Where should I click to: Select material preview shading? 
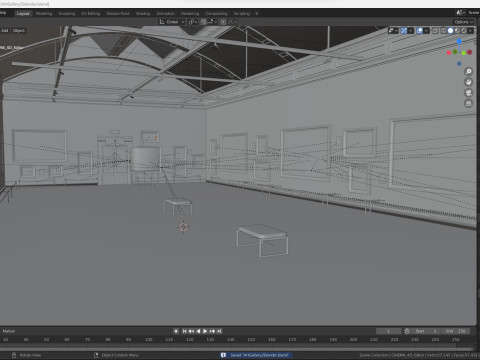[x=457, y=31]
